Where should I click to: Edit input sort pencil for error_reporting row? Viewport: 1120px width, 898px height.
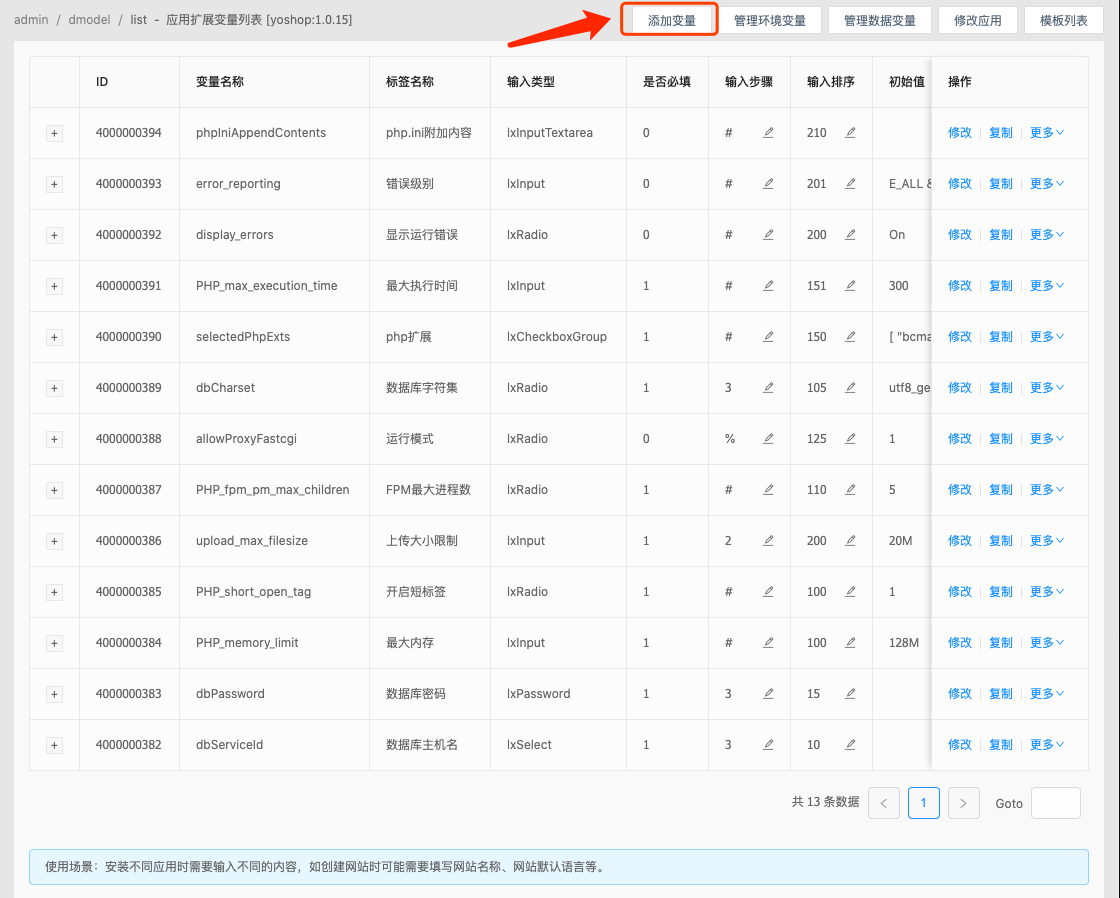click(x=850, y=184)
